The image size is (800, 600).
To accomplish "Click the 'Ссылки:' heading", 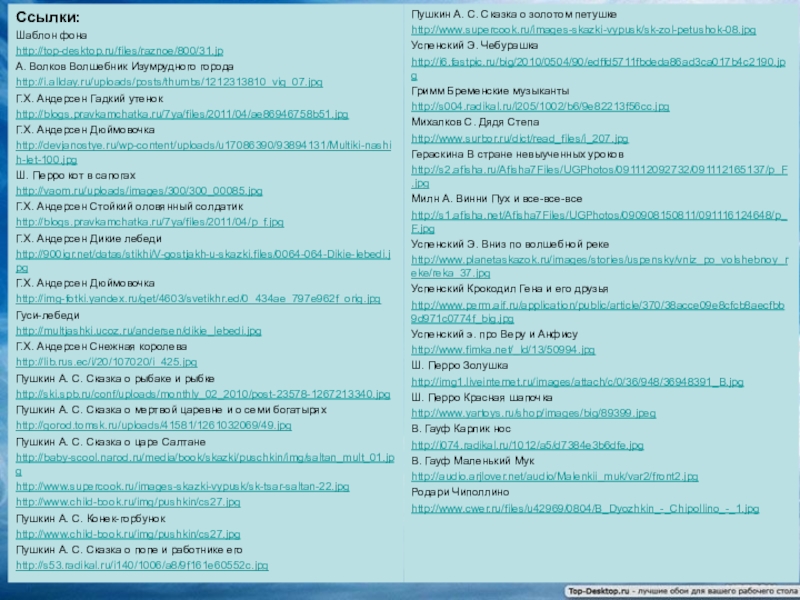I will tap(48, 17).
